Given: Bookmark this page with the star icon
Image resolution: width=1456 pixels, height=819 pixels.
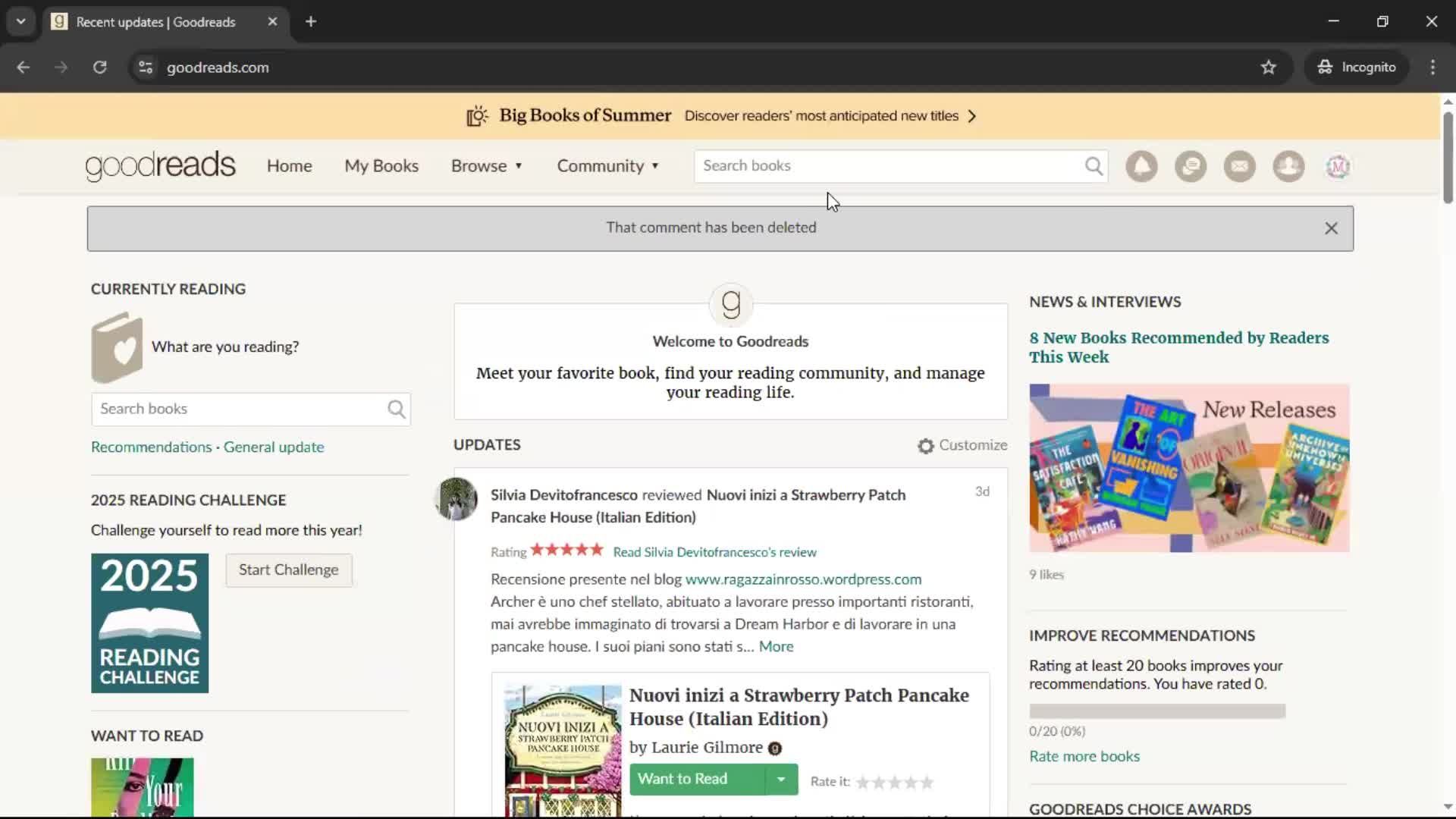Looking at the screenshot, I should (1269, 67).
